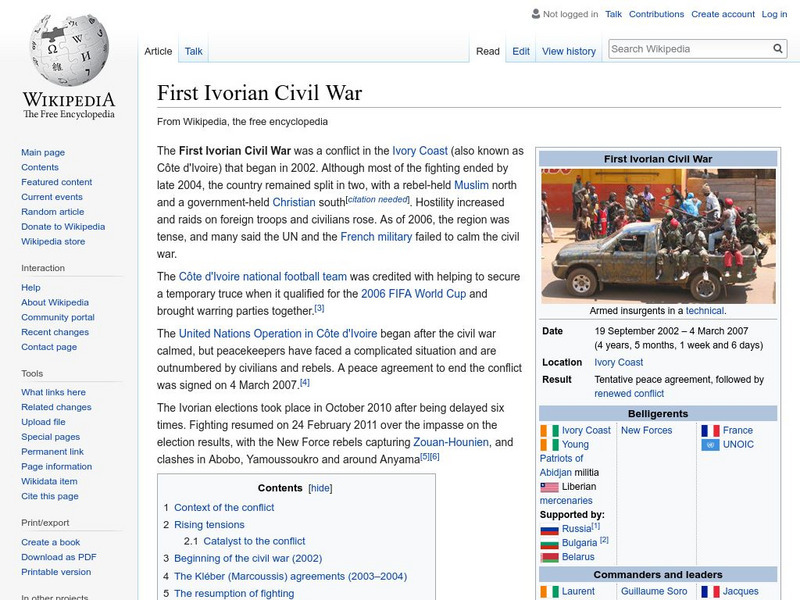Open the View history tab
Image resolution: width=800 pixels, height=600 pixels.
click(569, 50)
